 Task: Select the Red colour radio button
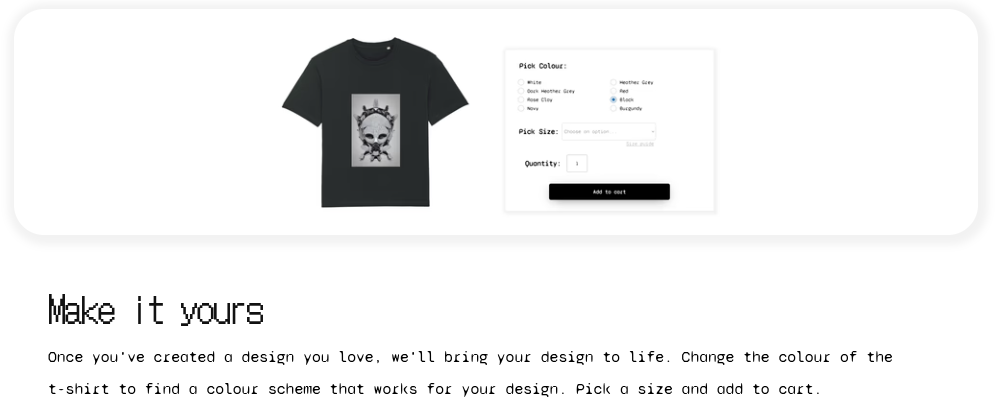click(x=614, y=91)
